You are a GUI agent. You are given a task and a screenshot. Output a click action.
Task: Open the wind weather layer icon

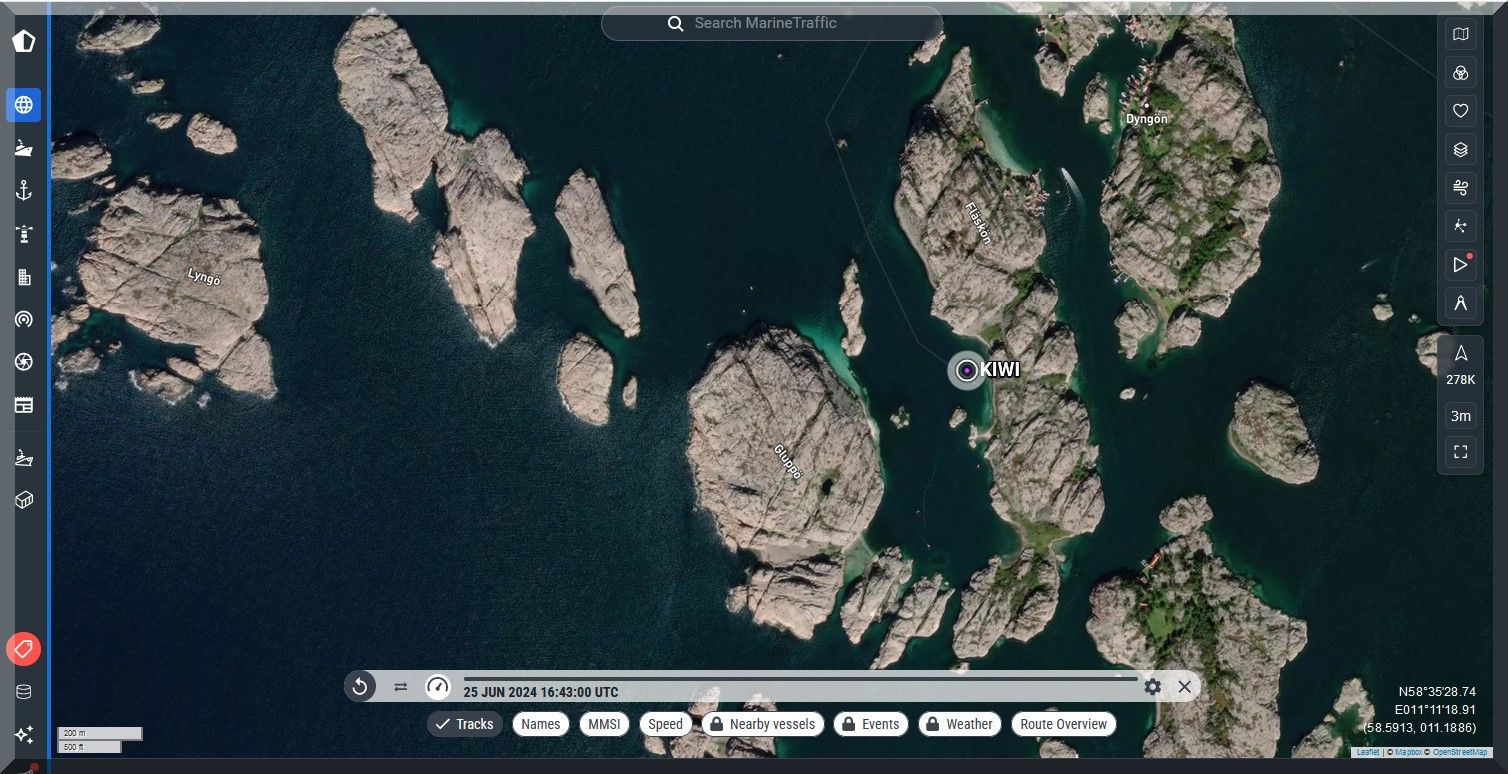pyautogui.click(x=1460, y=188)
